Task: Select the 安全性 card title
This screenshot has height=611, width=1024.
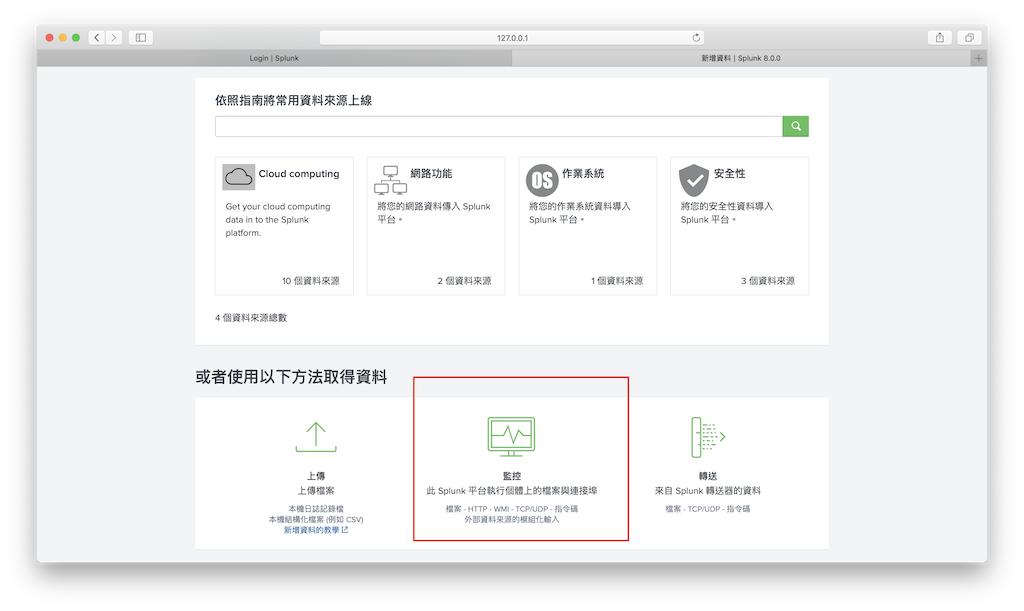Action: (729, 173)
